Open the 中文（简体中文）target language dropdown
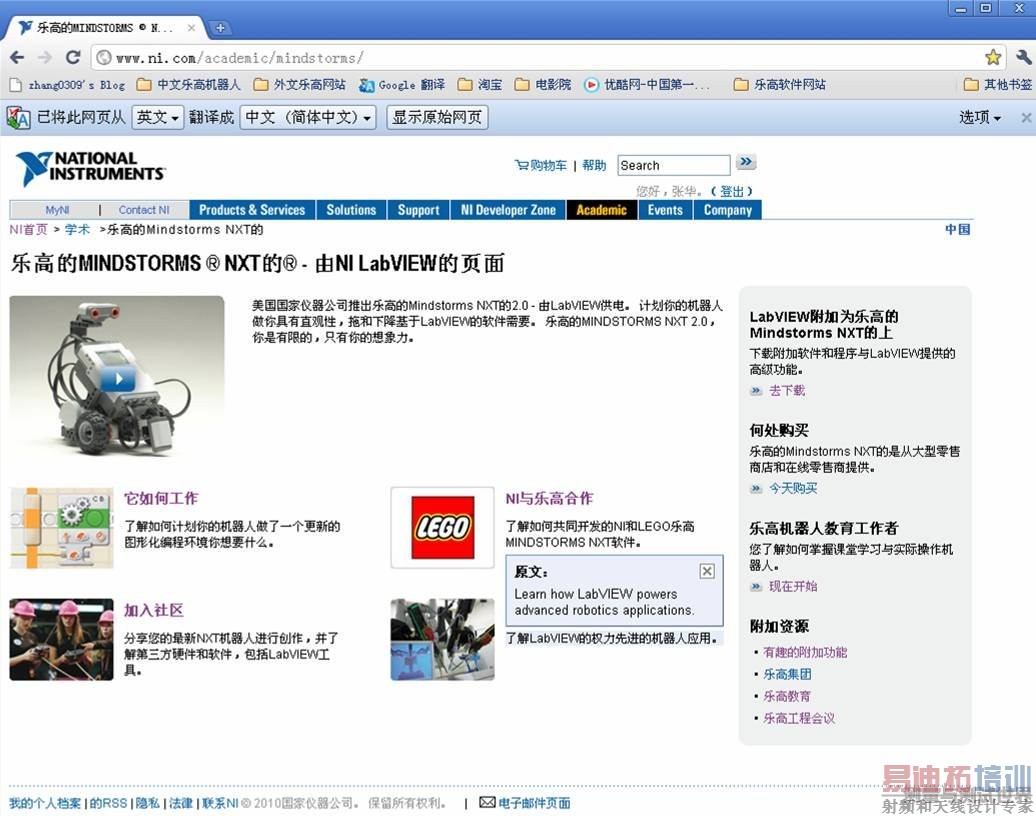 point(308,118)
